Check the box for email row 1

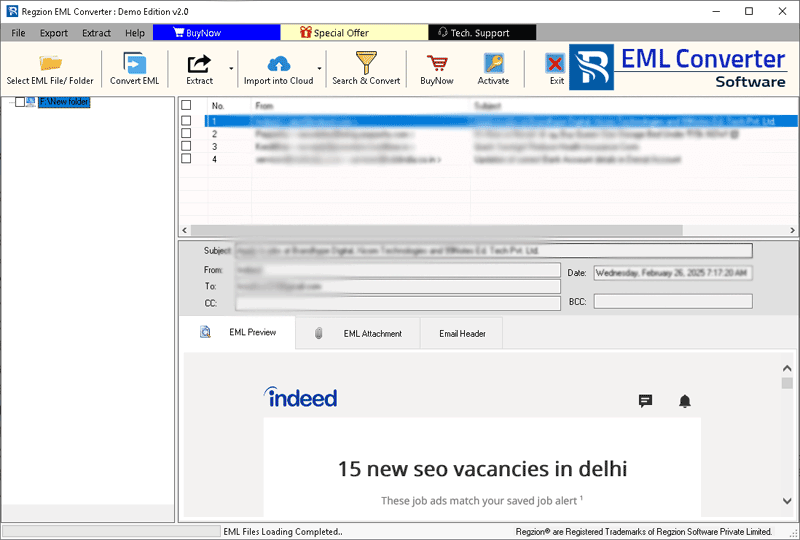click(186, 121)
